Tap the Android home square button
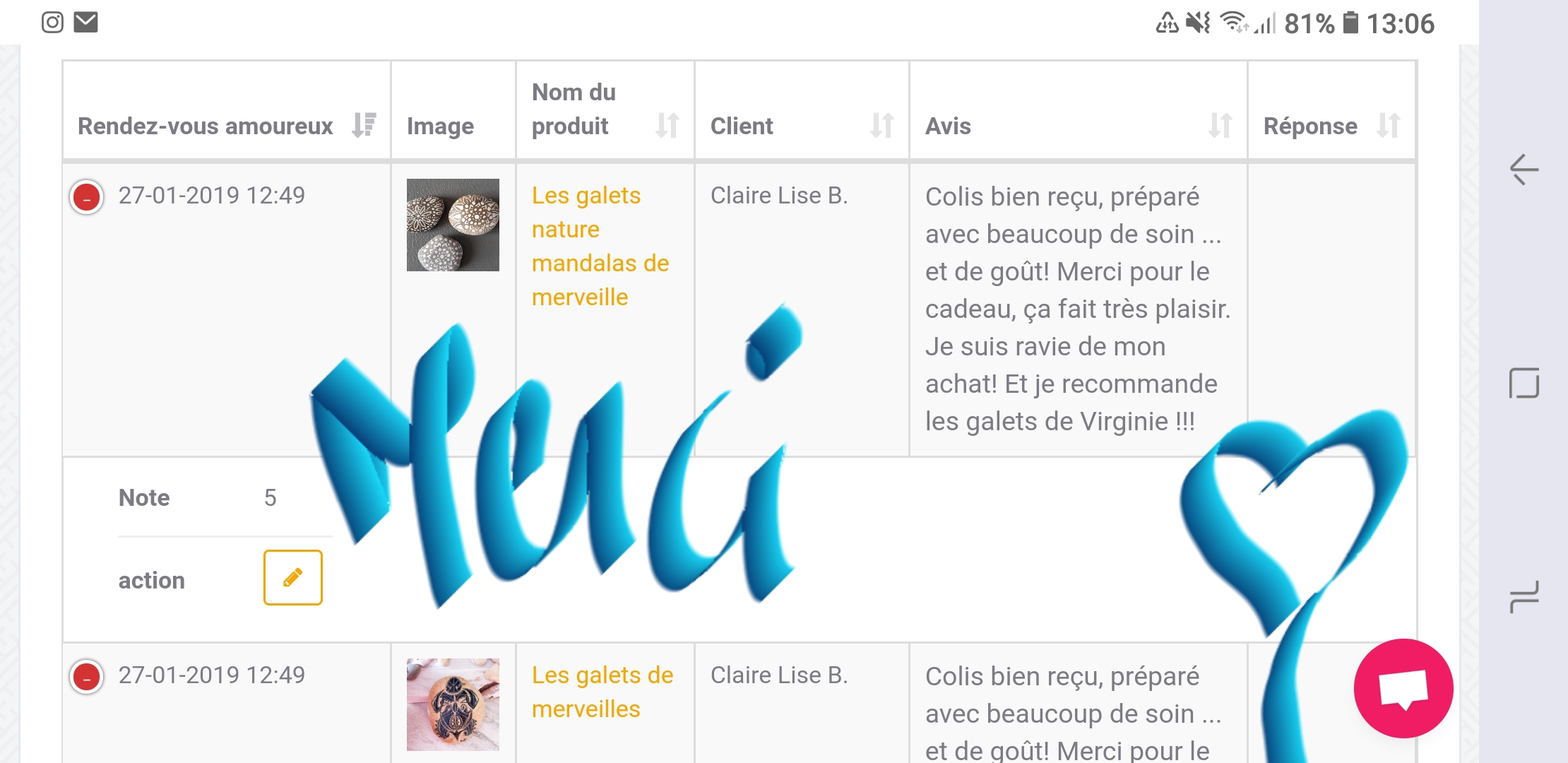 pyautogui.click(x=1524, y=383)
